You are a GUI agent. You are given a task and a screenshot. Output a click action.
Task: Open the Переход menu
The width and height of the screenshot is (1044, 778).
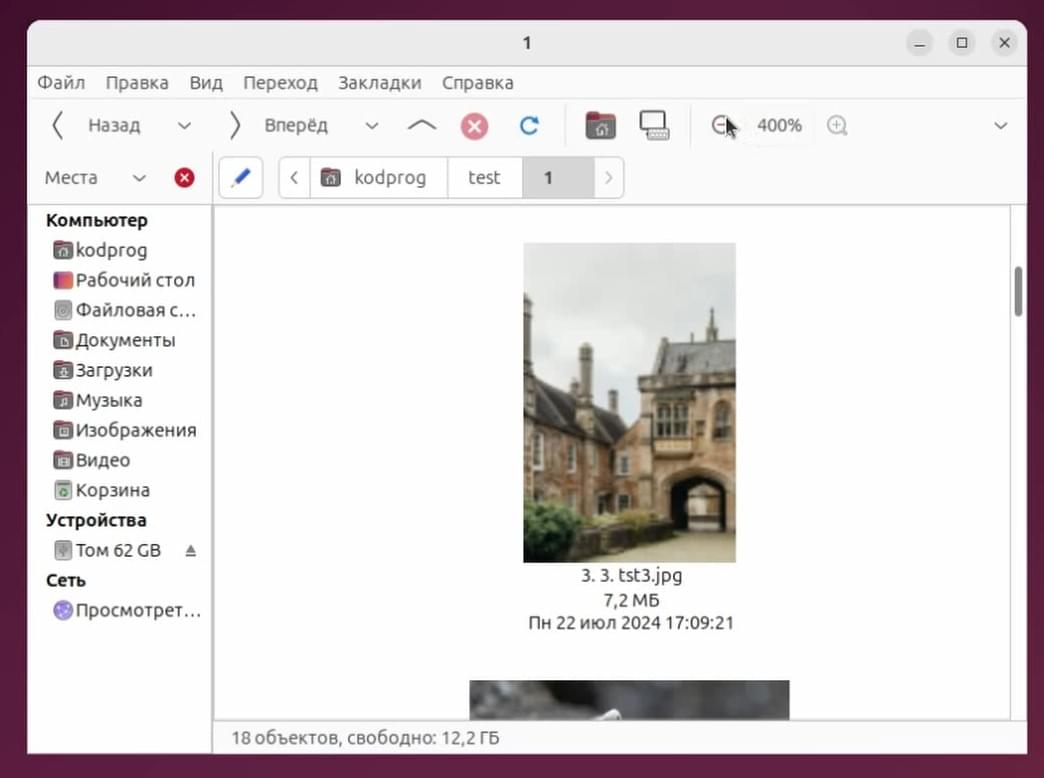point(280,83)
